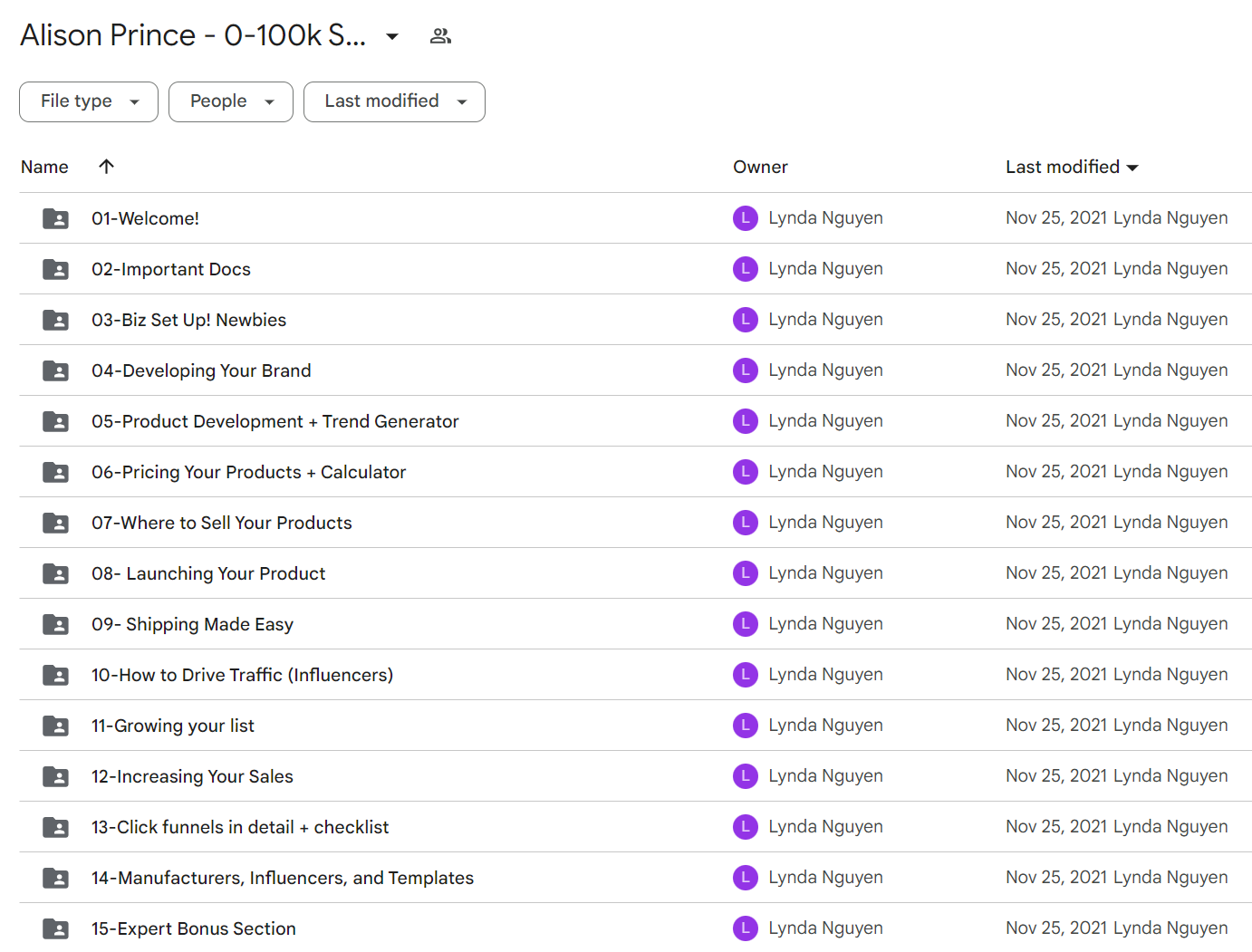
Task: Click folder icon for 11-Growing your list
Action: (55, 726)
